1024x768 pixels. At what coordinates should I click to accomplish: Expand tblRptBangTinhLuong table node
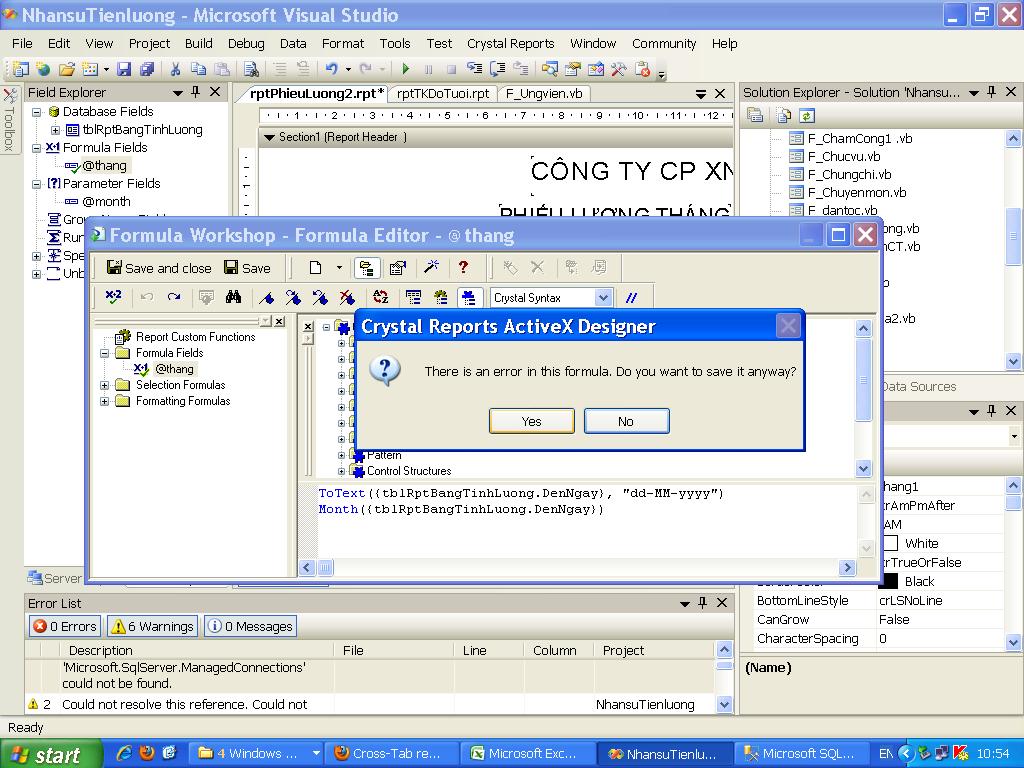tap(56, 130)
